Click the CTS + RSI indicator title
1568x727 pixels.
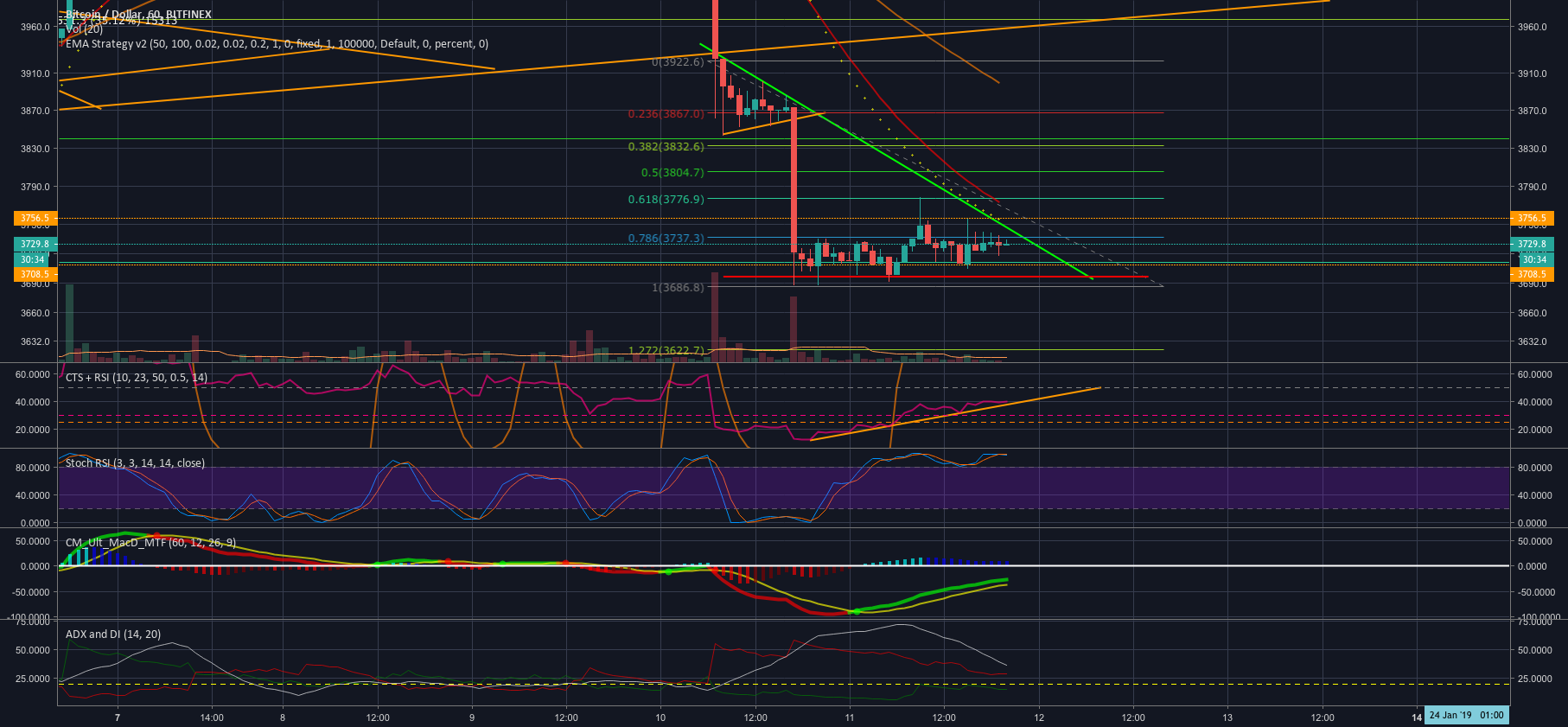[137, 378]
